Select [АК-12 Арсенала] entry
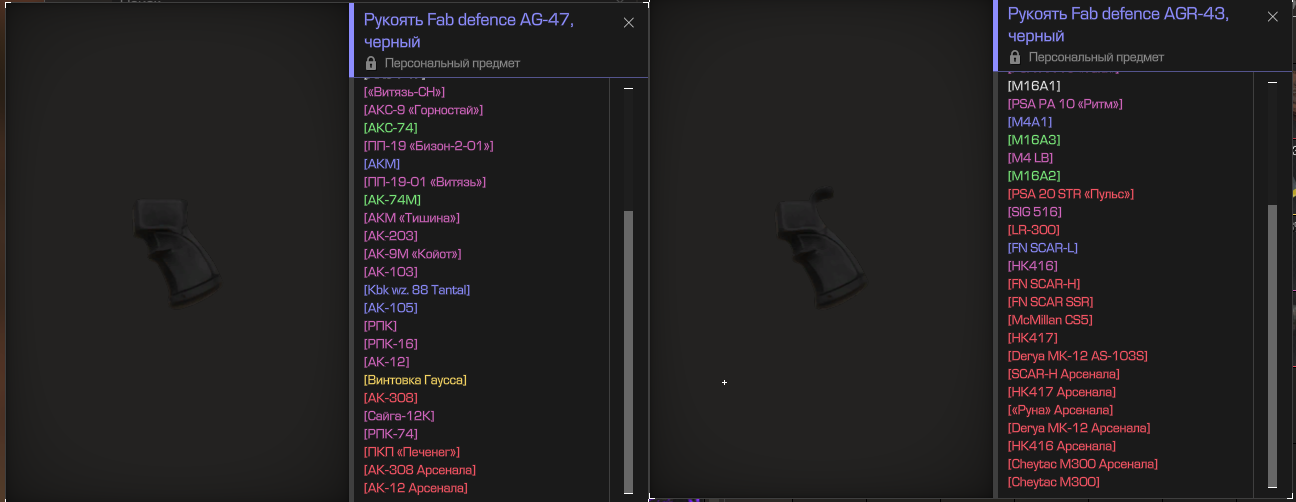Viewport: 1296px width, 502px height. 415,488
